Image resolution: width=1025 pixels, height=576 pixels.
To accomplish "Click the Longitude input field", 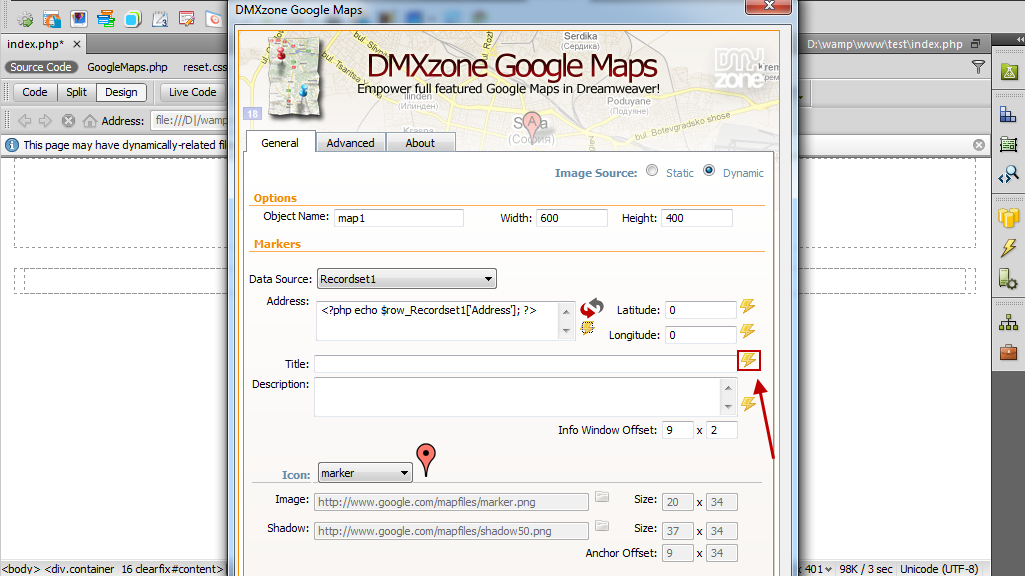I will (x=701, y=335).
